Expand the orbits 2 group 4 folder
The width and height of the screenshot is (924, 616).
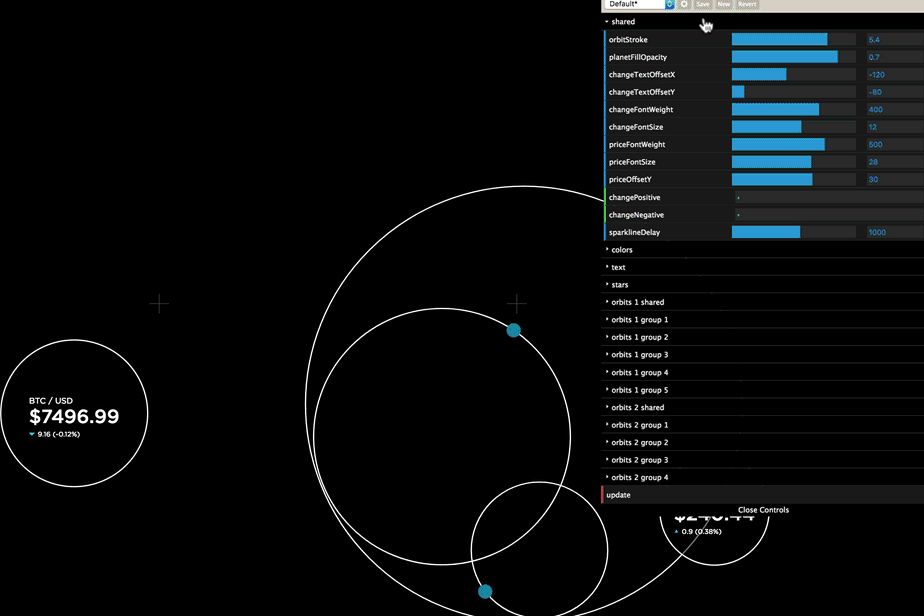click(763, 477)
